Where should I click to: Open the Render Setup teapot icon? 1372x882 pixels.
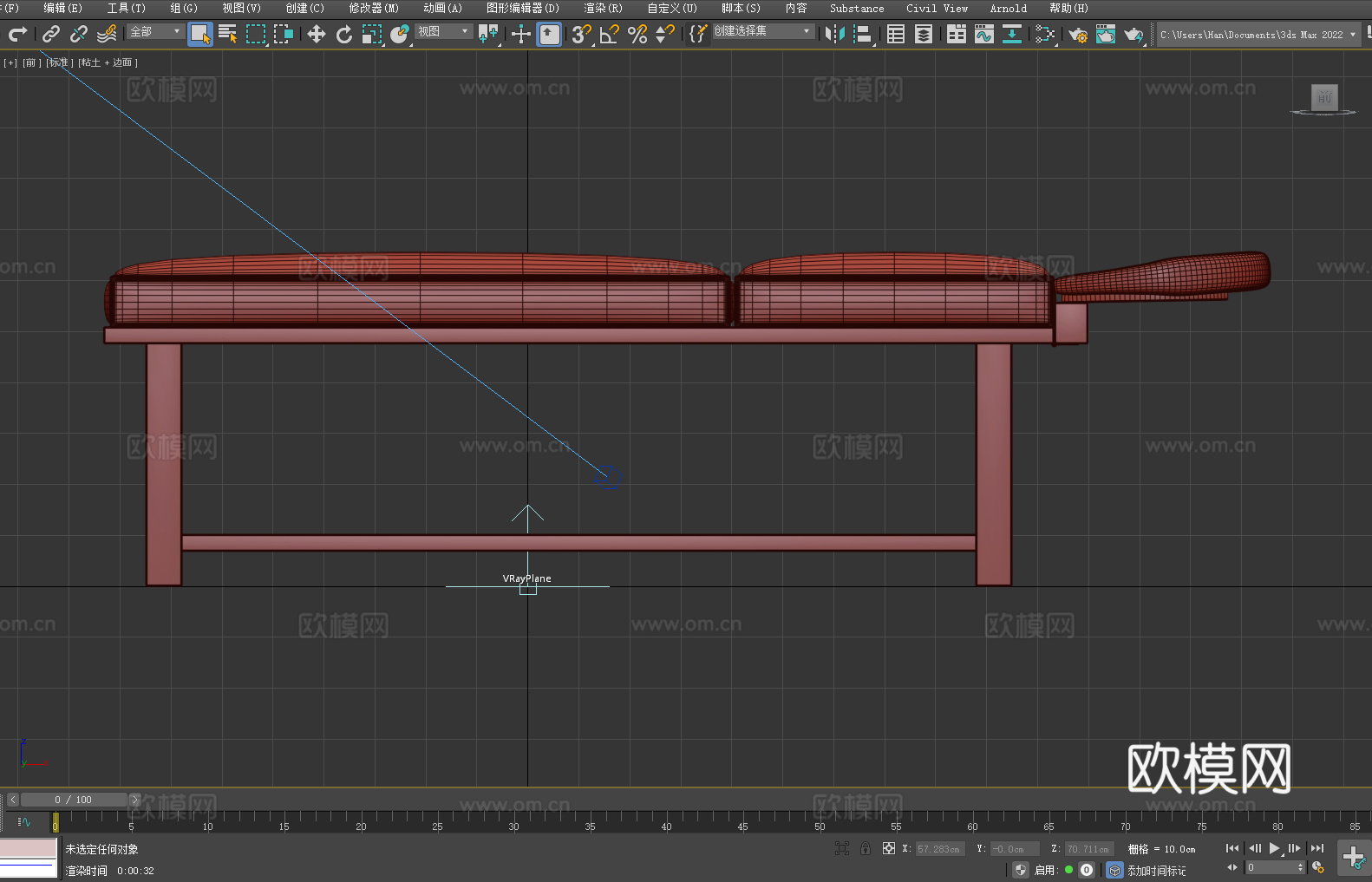(x=1077, y=35)
